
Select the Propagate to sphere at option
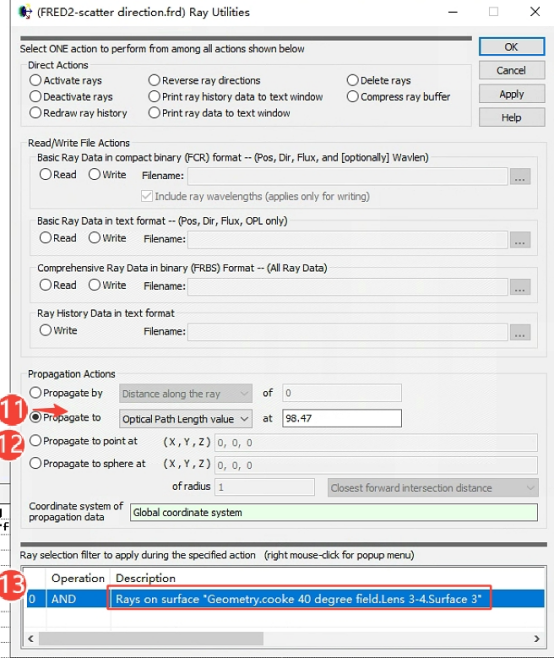coord(88,463)
